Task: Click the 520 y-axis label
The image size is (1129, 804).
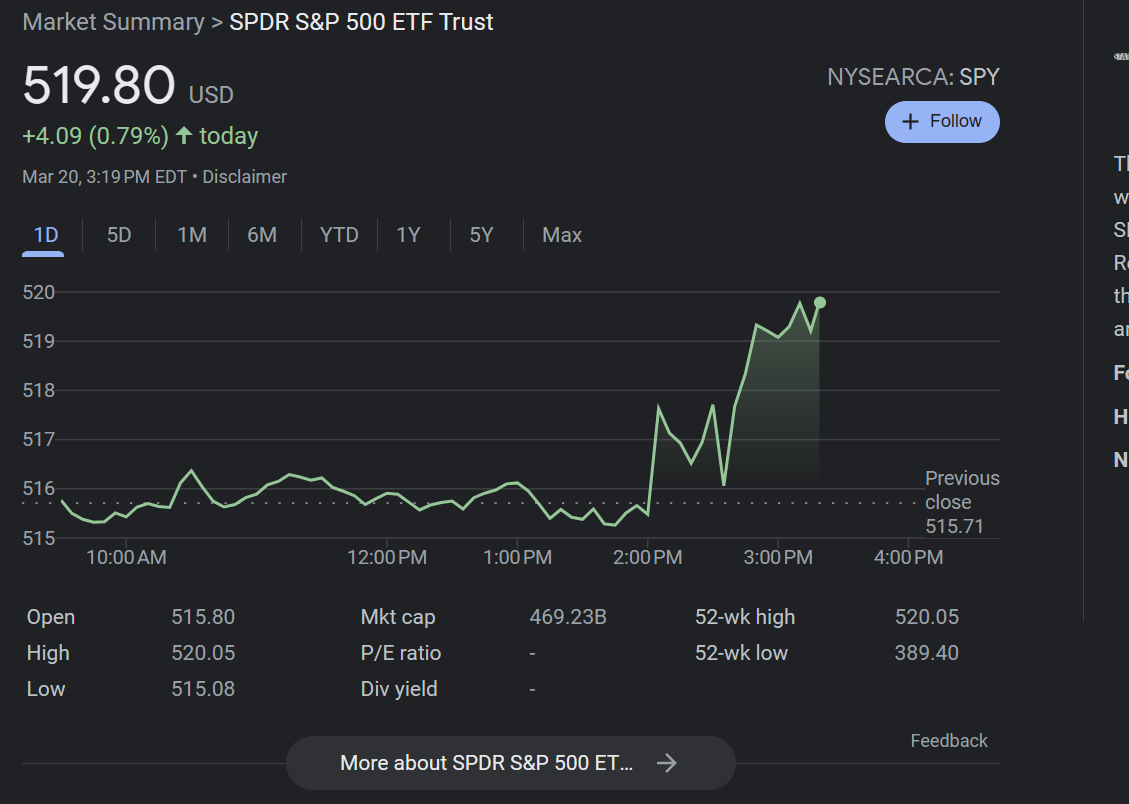Action: click(x=39, y=292)
